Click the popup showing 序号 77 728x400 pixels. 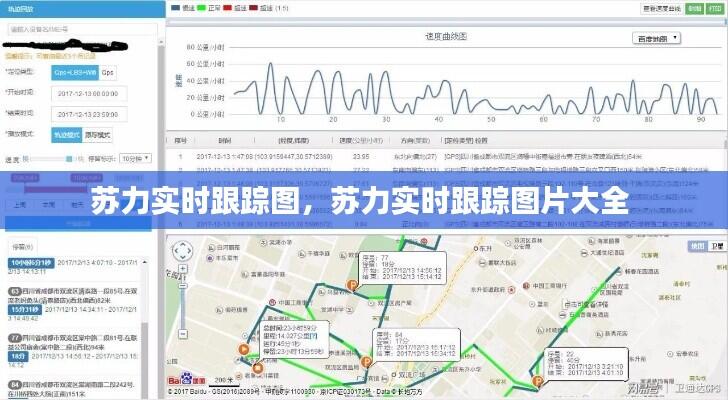403,268
